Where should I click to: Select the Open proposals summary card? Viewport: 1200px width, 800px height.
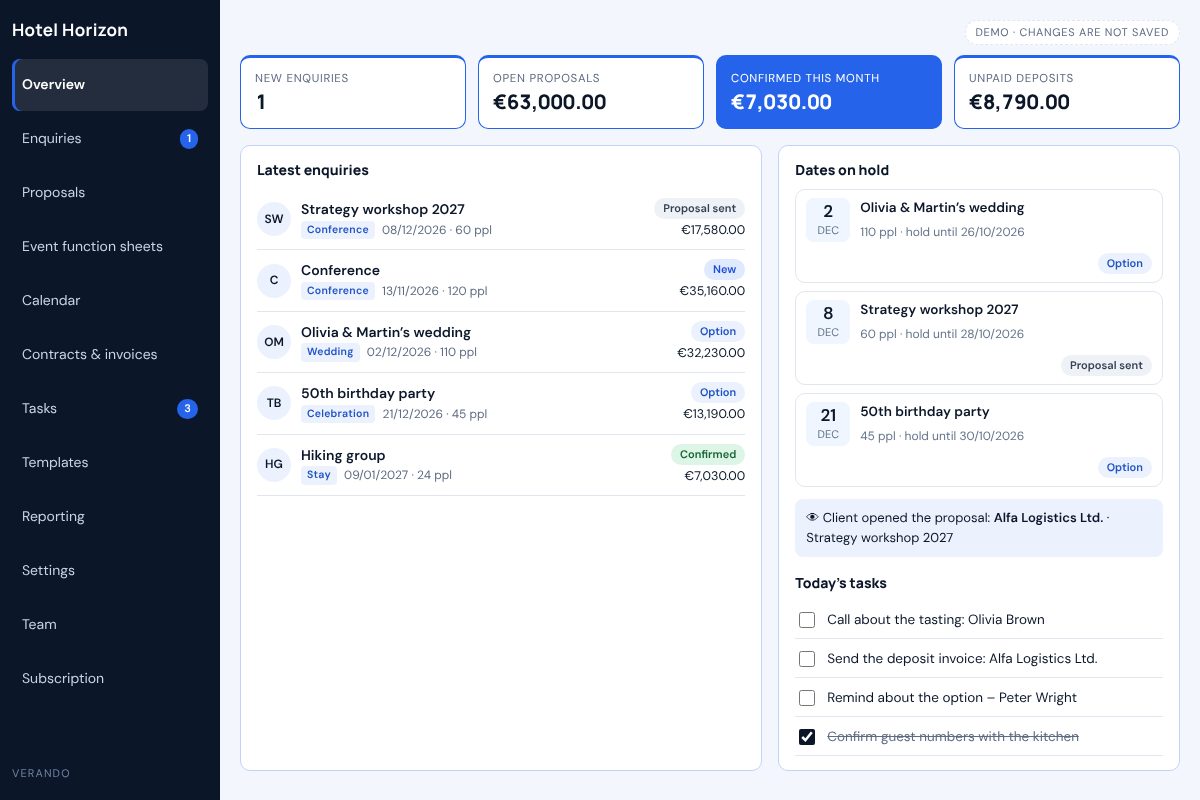click(591, 92)
